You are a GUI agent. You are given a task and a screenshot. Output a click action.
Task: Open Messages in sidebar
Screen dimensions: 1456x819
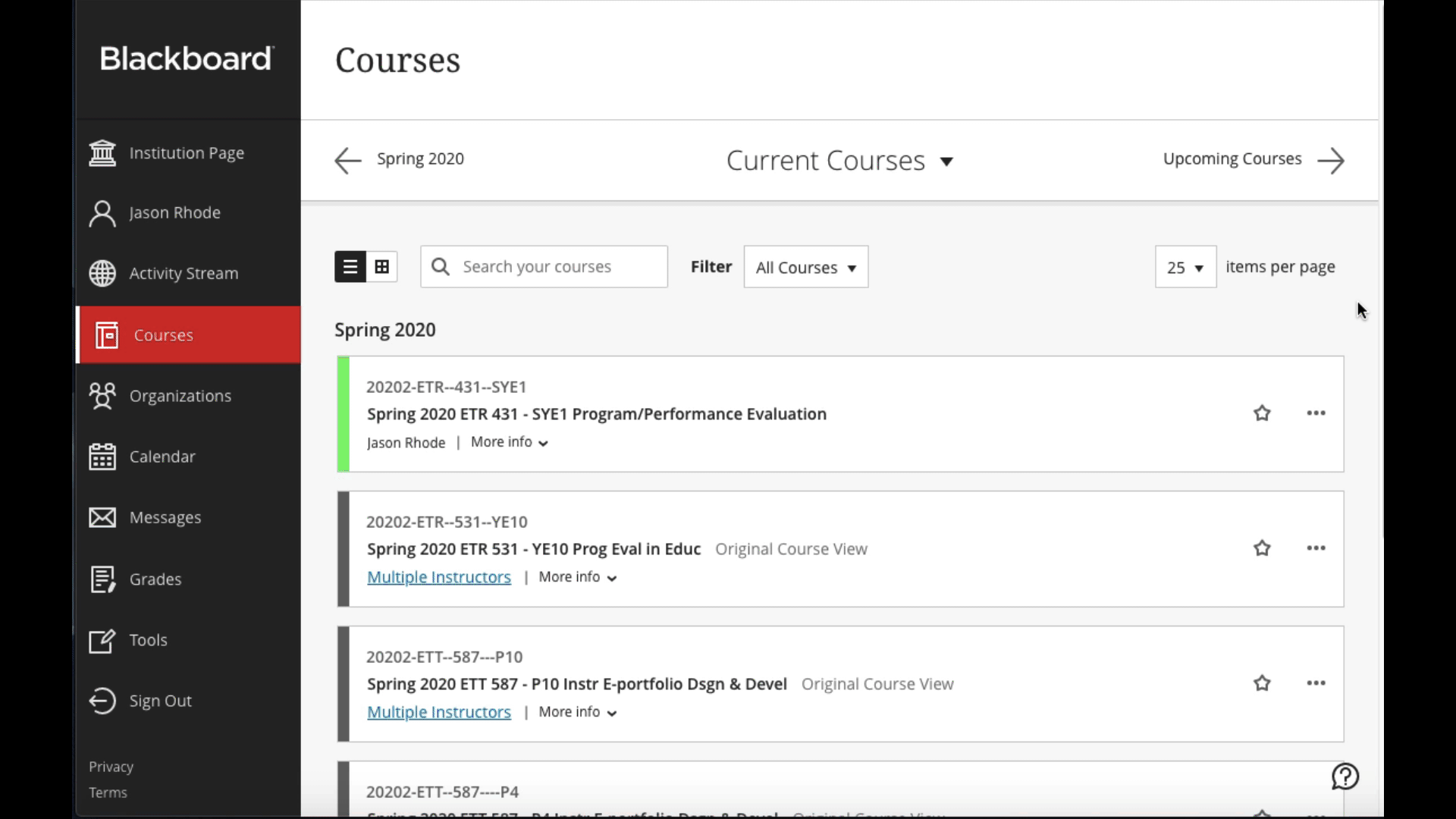[x=165, y=518]
